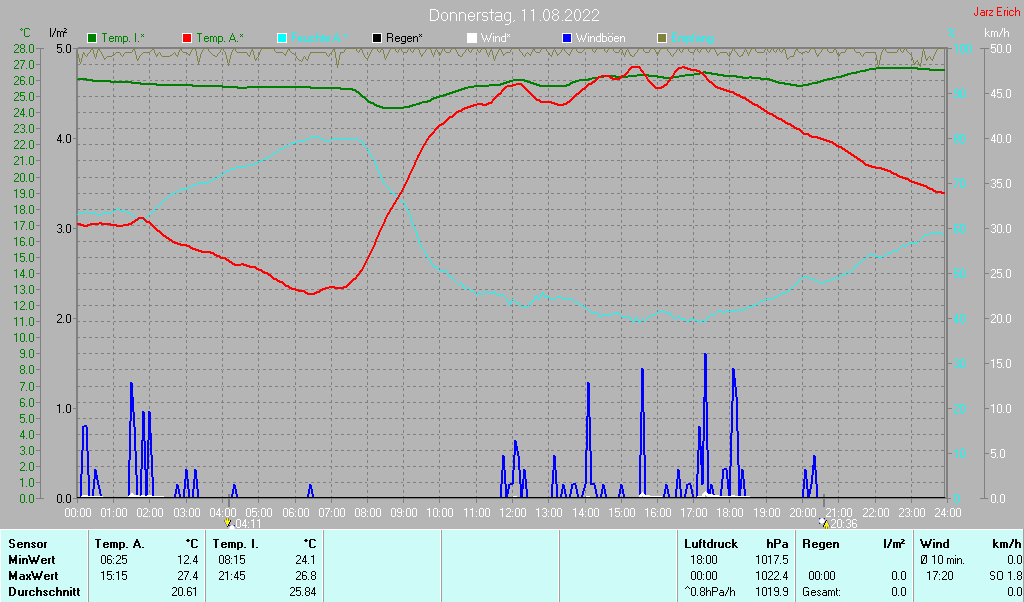Click the 12:00 label on time axis
Image resolution: width=1024 pixels, height=602 pixels.
tap(512, 512)
